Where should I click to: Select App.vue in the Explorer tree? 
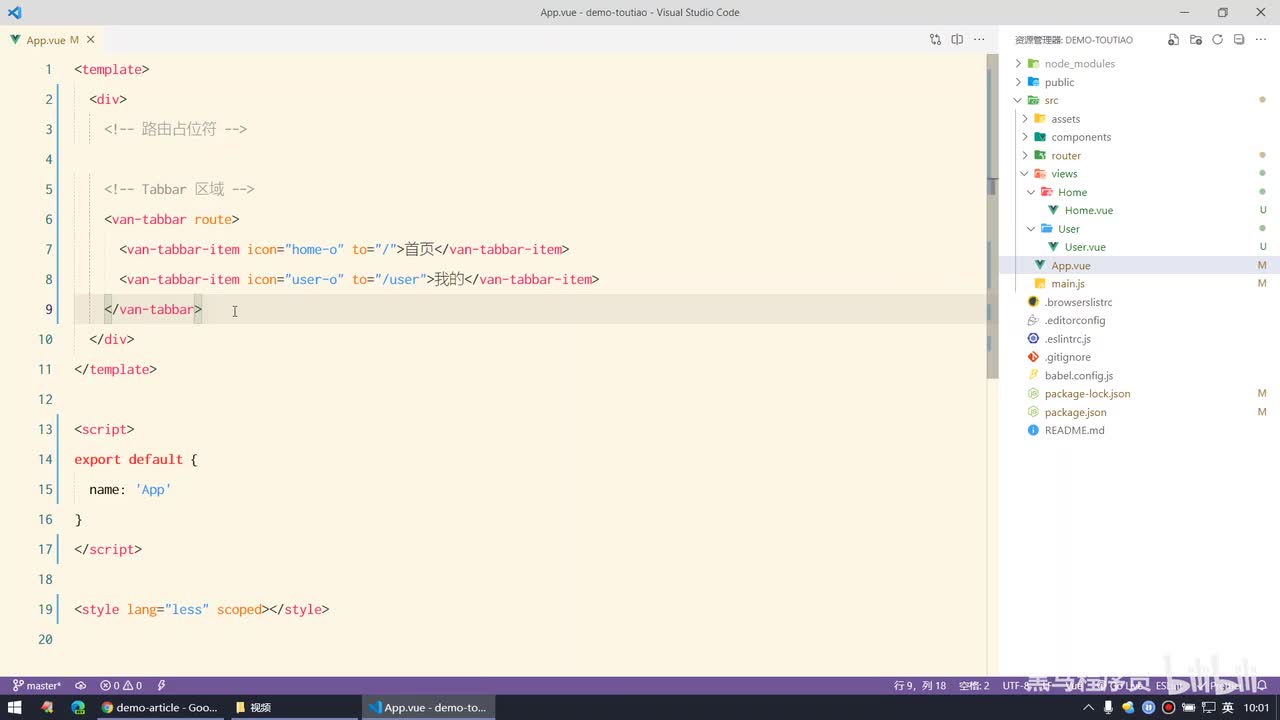(1070, 265)
